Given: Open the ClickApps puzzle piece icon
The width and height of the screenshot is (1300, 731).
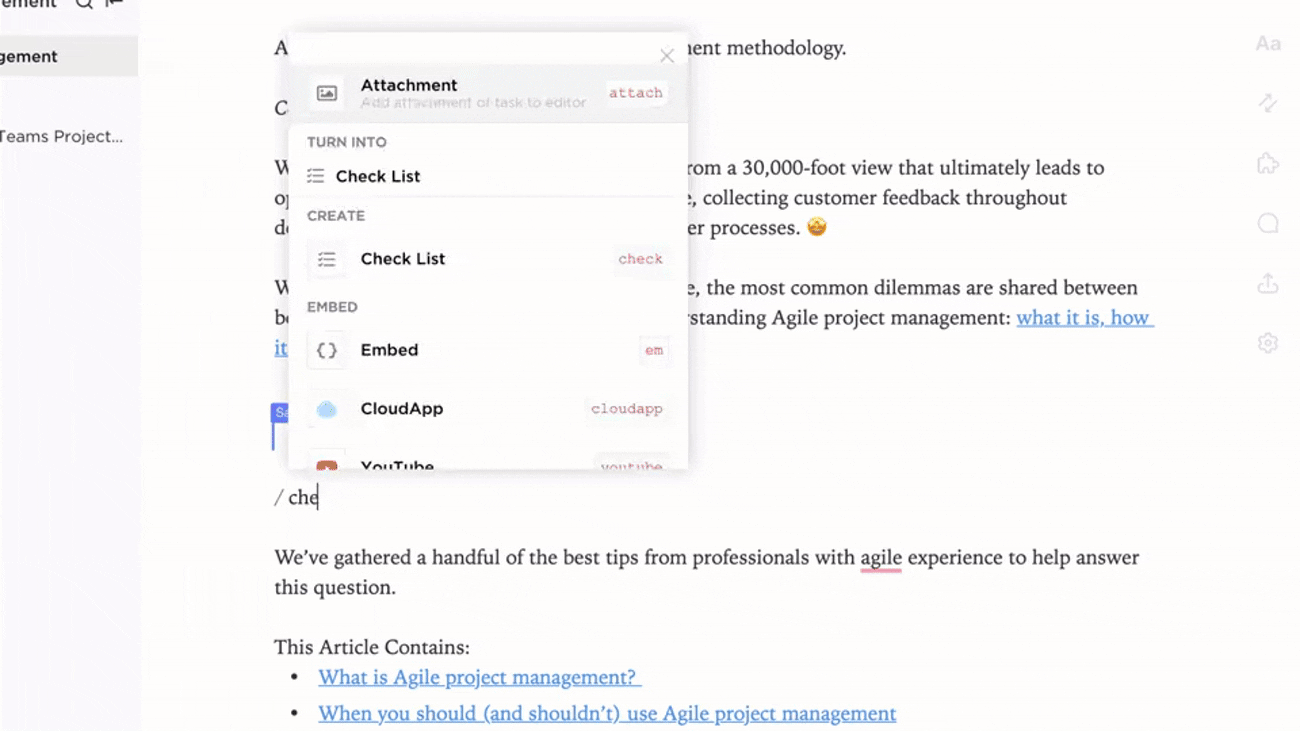Looking at the screenshot, I should pos(1267,163).
